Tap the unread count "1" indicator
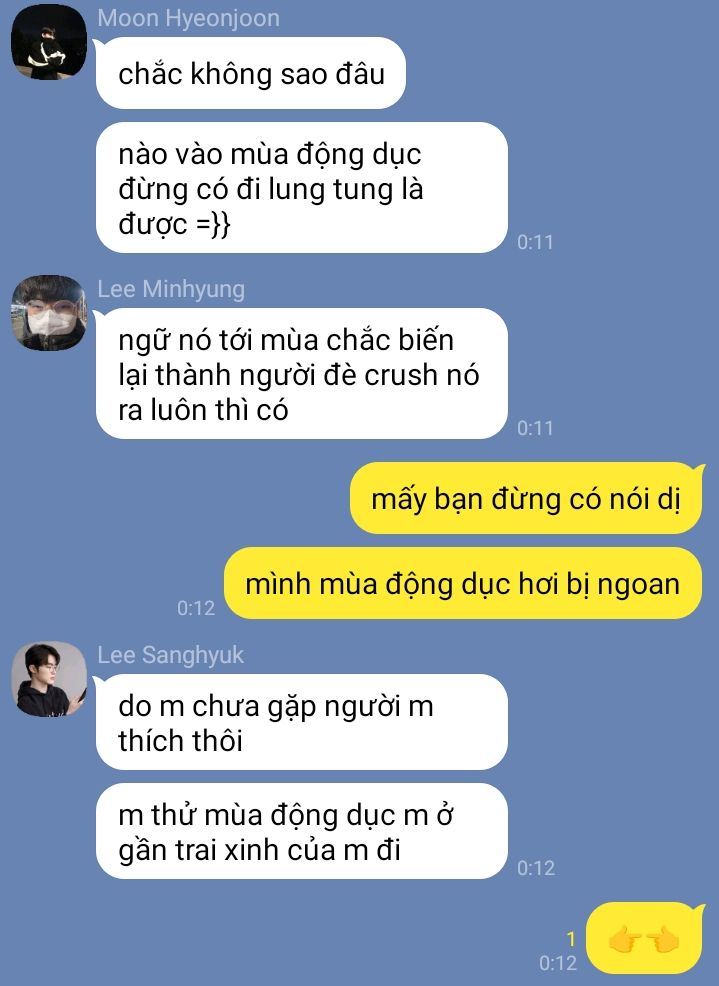 point(571,939)
